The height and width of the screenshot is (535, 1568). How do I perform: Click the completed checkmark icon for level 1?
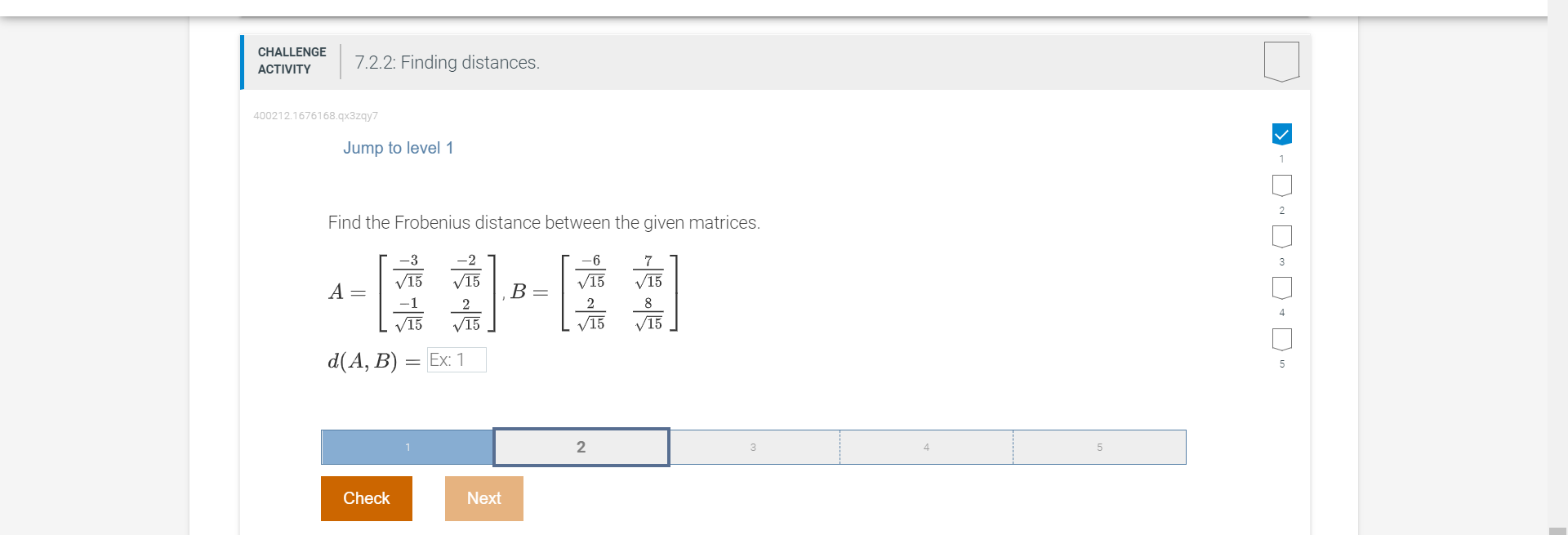pyautogui.click(x=1281, y=133)
